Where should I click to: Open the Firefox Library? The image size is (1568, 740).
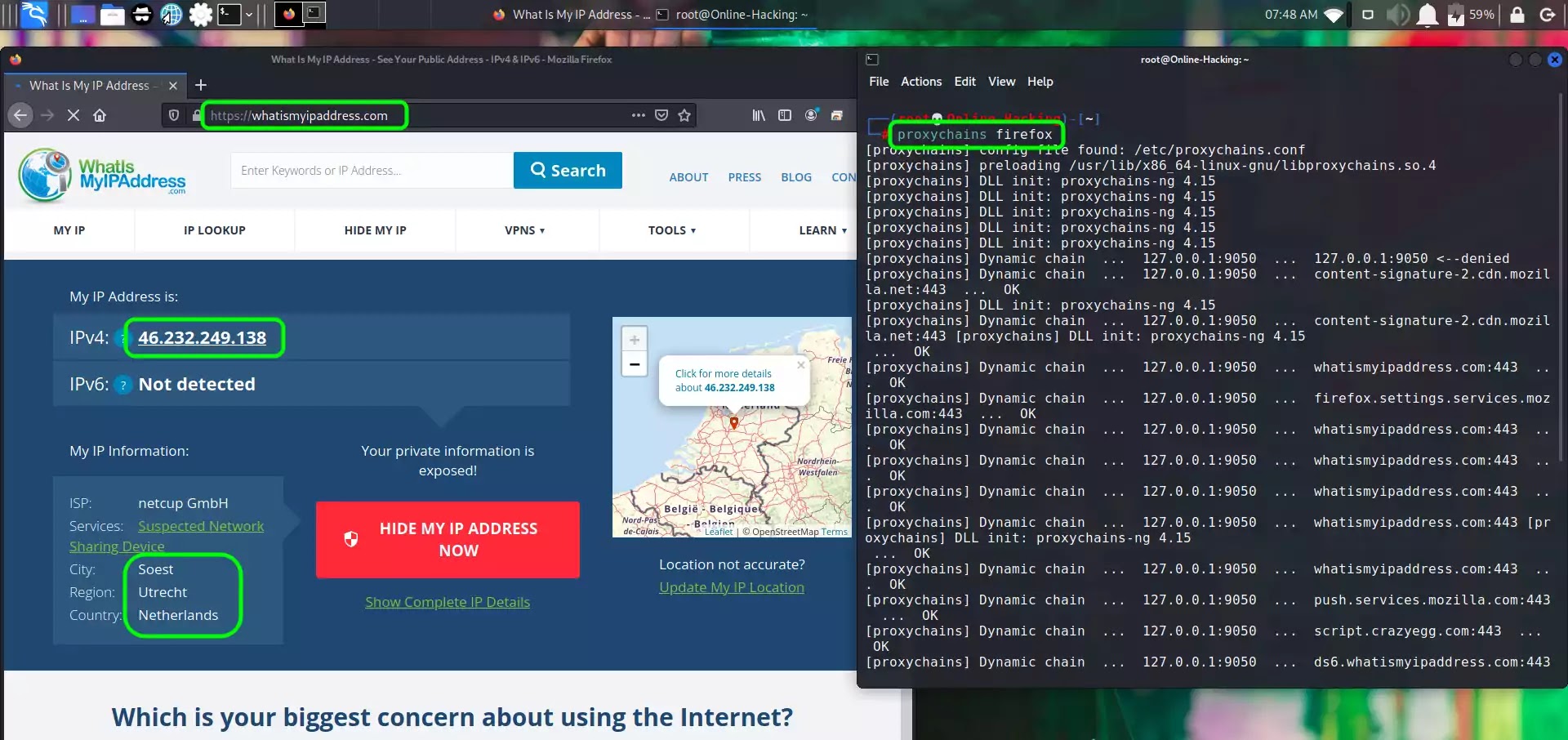coord(759,115)
